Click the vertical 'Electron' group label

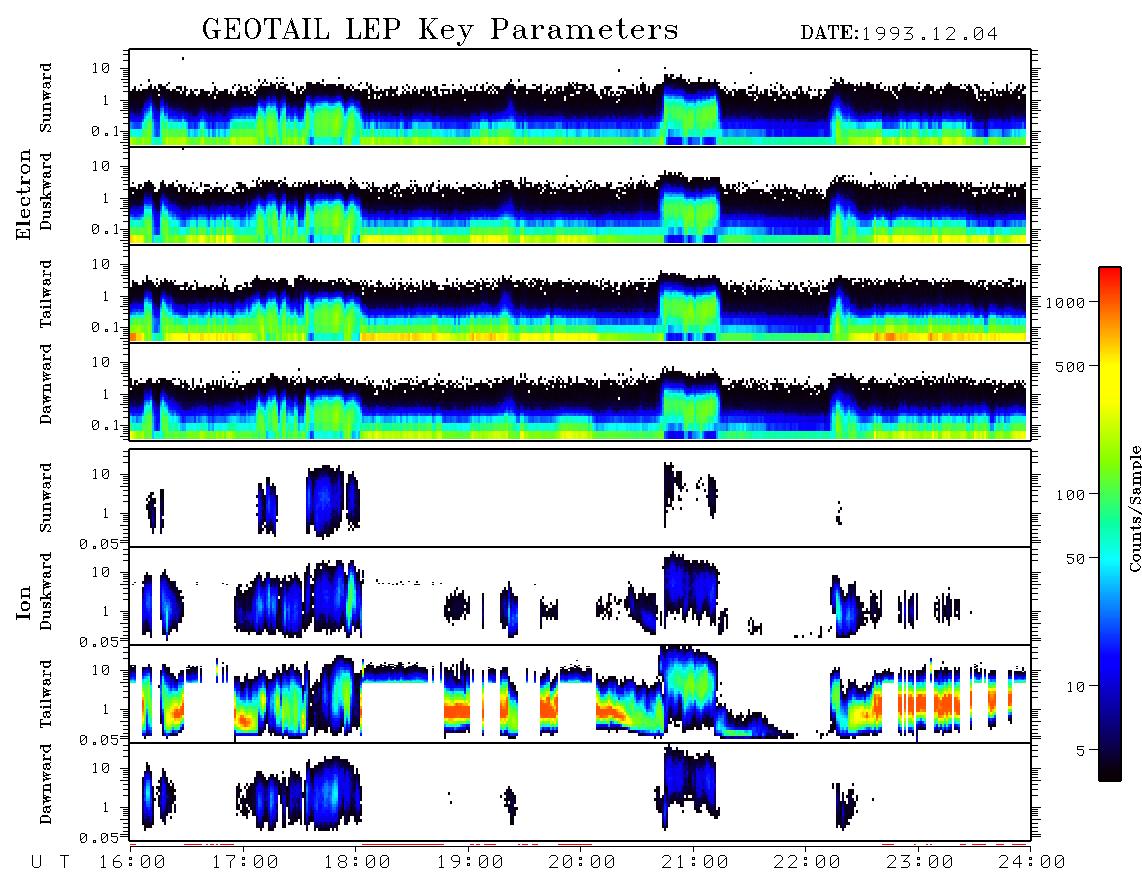[23, 194]
